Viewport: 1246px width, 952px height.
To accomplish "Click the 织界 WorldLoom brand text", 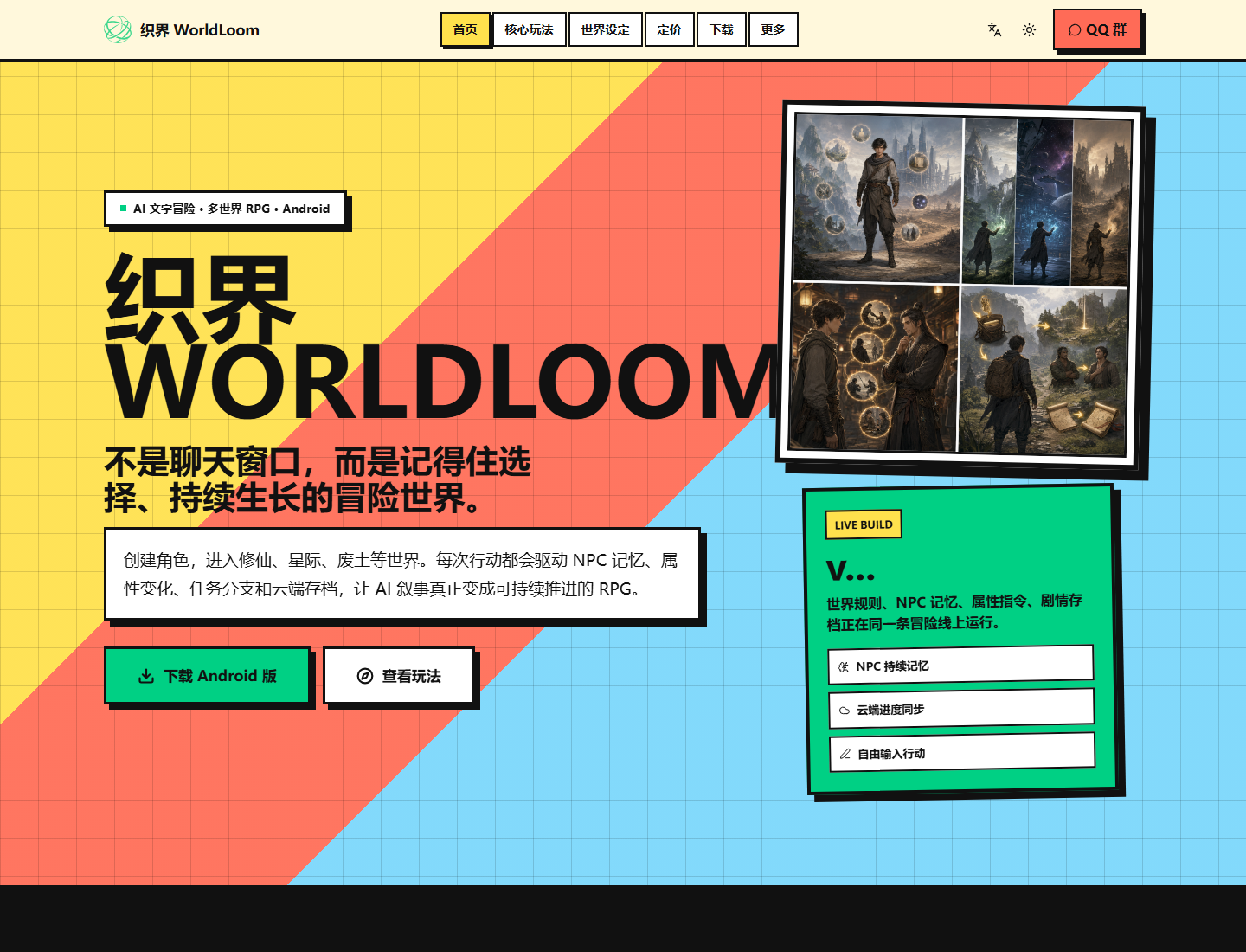I will tap(200, 30).
